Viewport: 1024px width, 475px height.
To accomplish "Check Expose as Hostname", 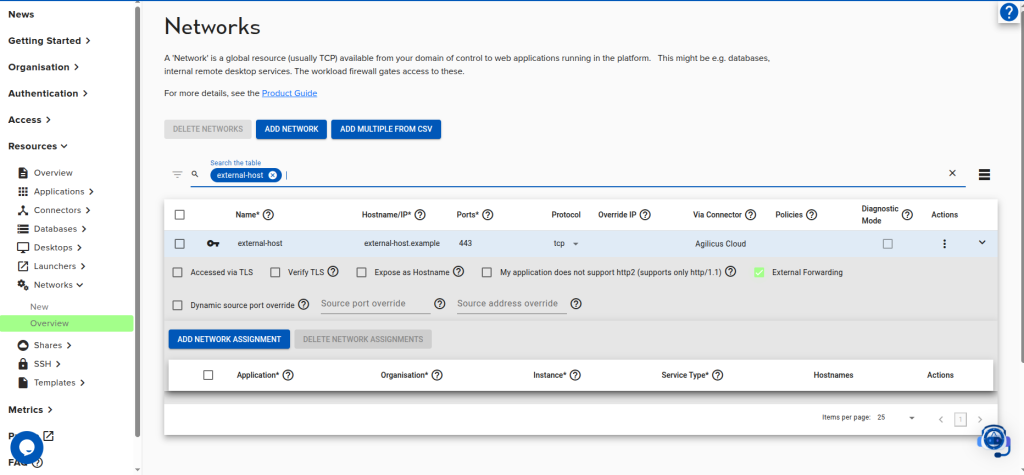I will tap(361, 272).
